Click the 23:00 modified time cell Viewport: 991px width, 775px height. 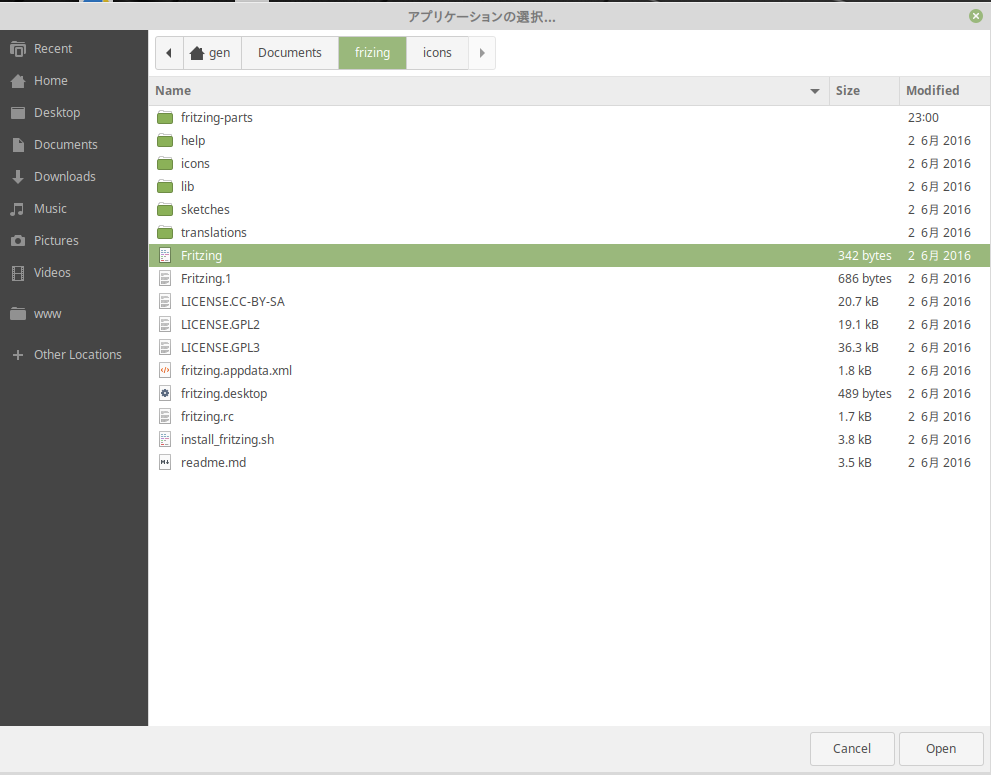pos(923,118)
